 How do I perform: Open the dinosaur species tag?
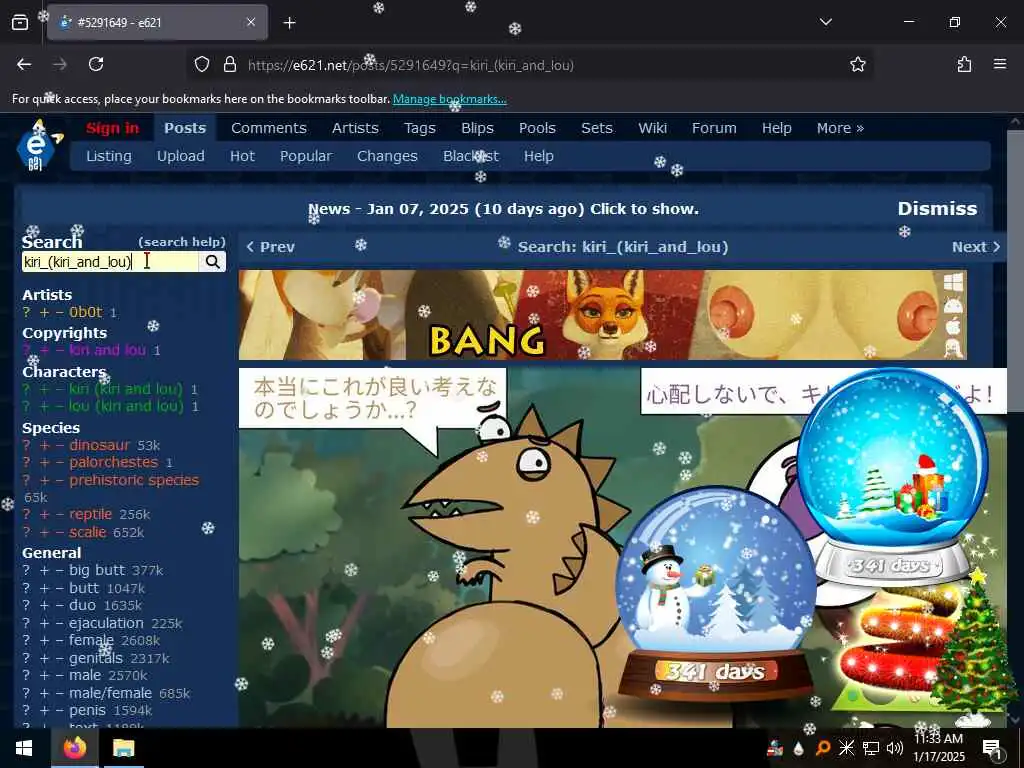click(99, 445)
